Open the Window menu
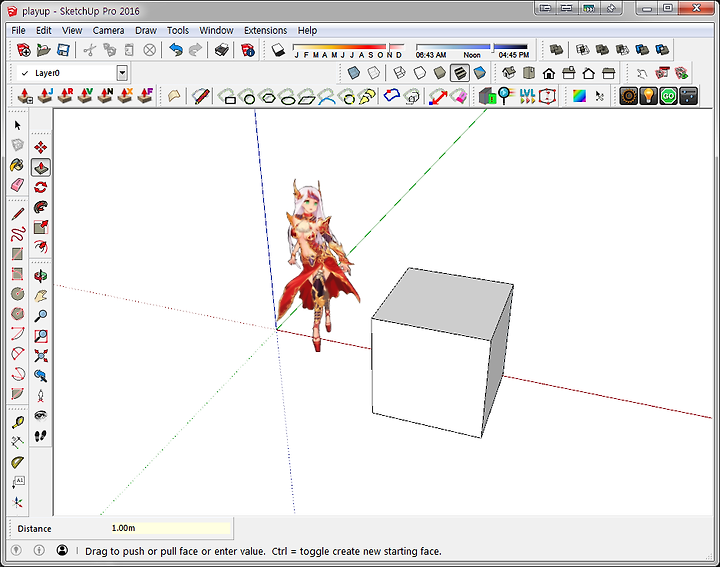Screen dimensions: 720x567 coord(216,30)
